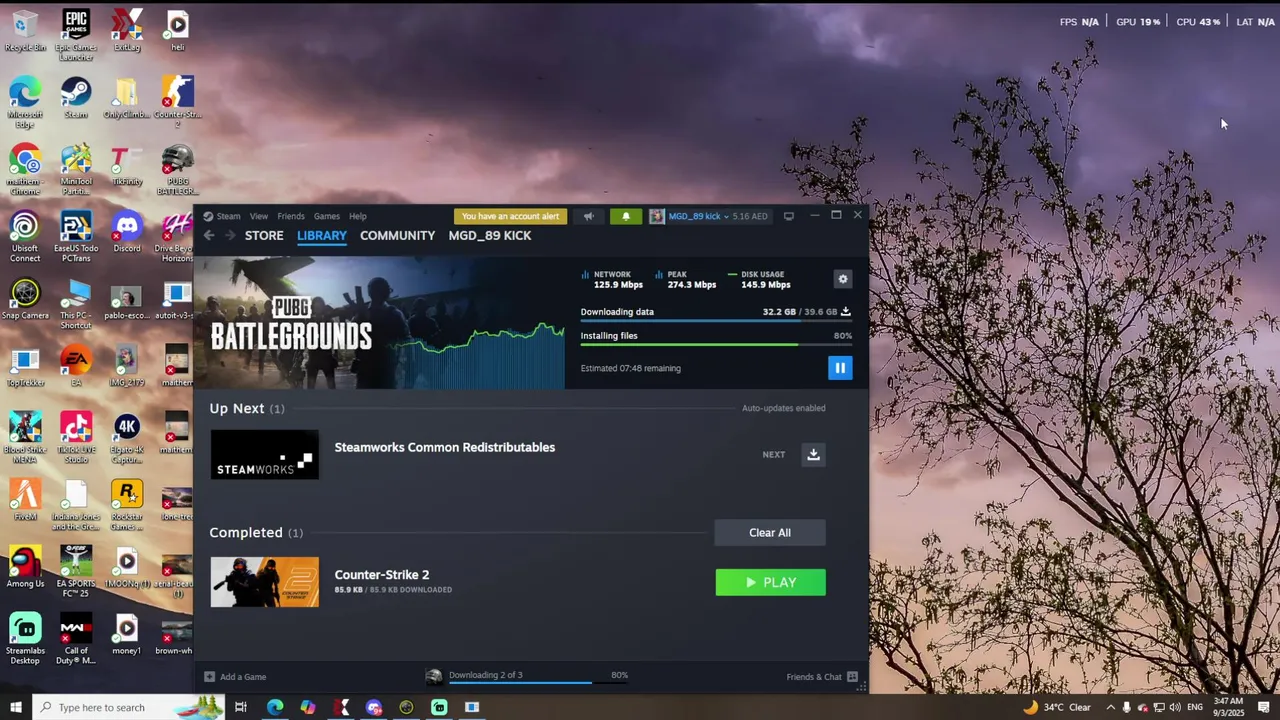Click the Counter-Strike 2 thumbnail
The height and width of the screenshot is (720, 1280).
[x=264, y=582]
